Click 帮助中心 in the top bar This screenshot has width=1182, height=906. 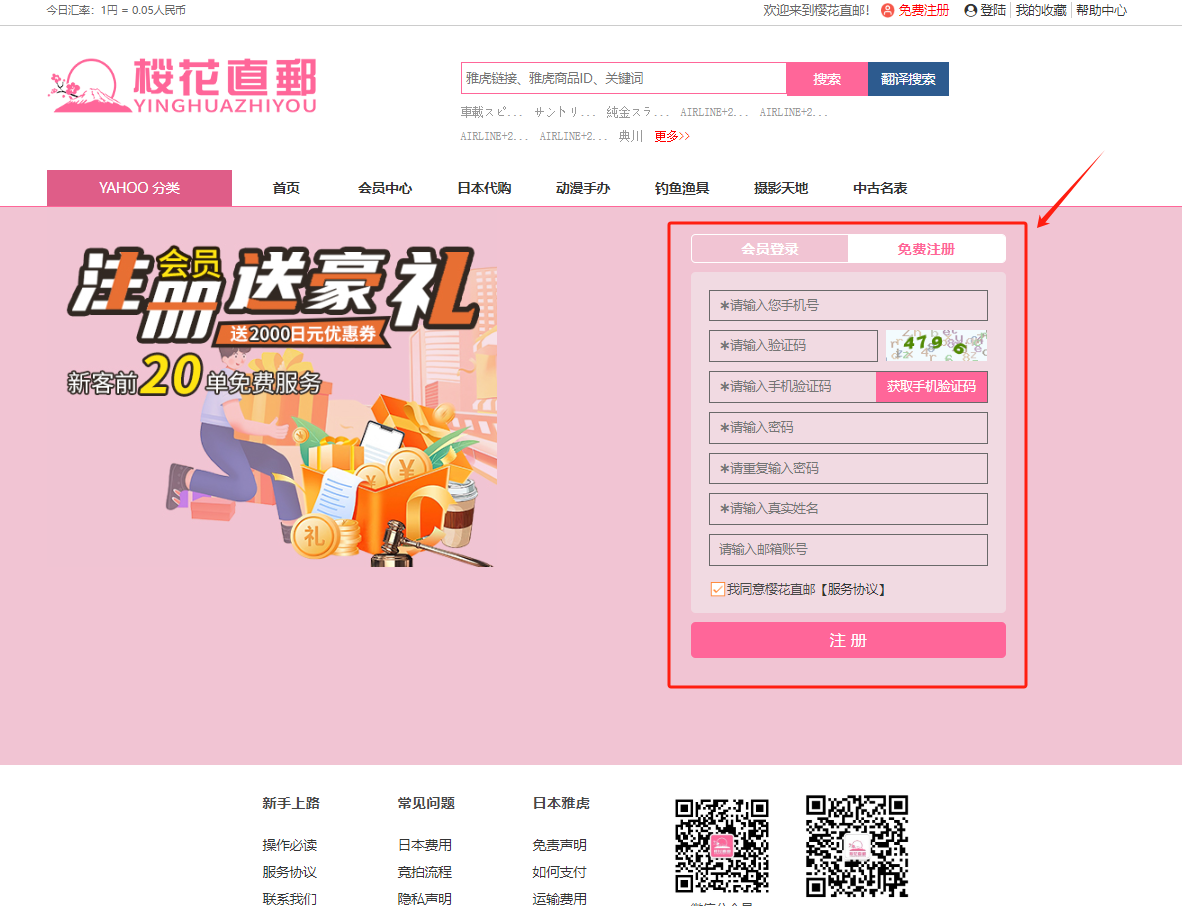pos(1101,11)
